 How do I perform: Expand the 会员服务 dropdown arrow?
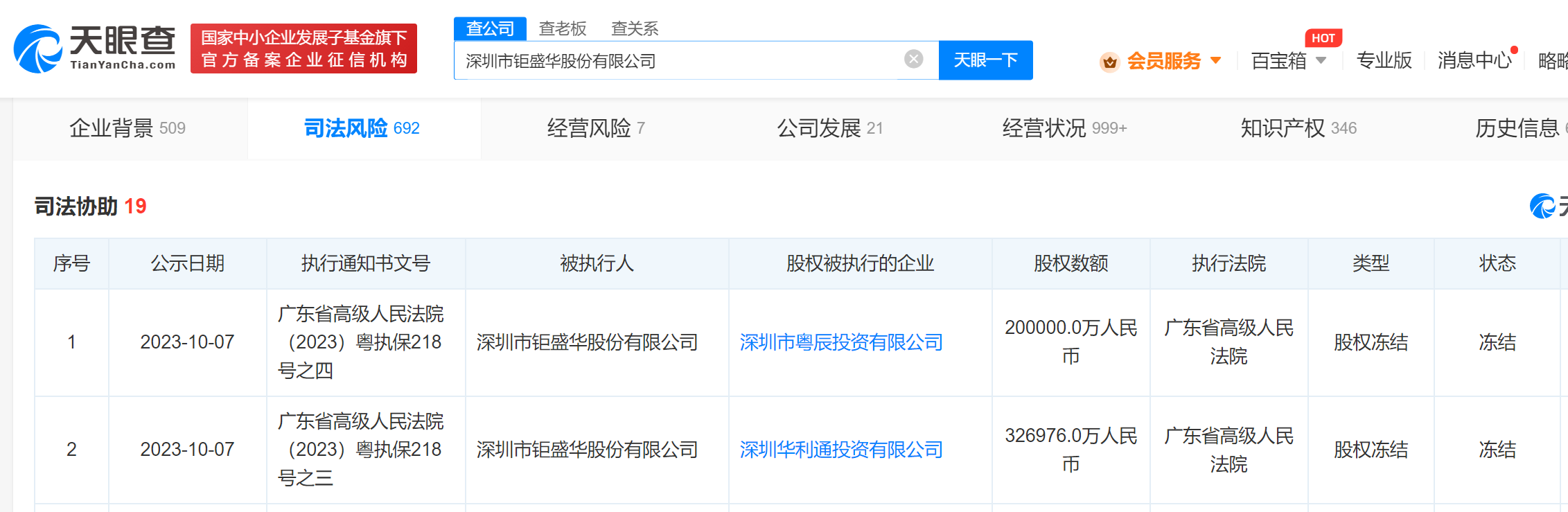[x=1215, y=60]
